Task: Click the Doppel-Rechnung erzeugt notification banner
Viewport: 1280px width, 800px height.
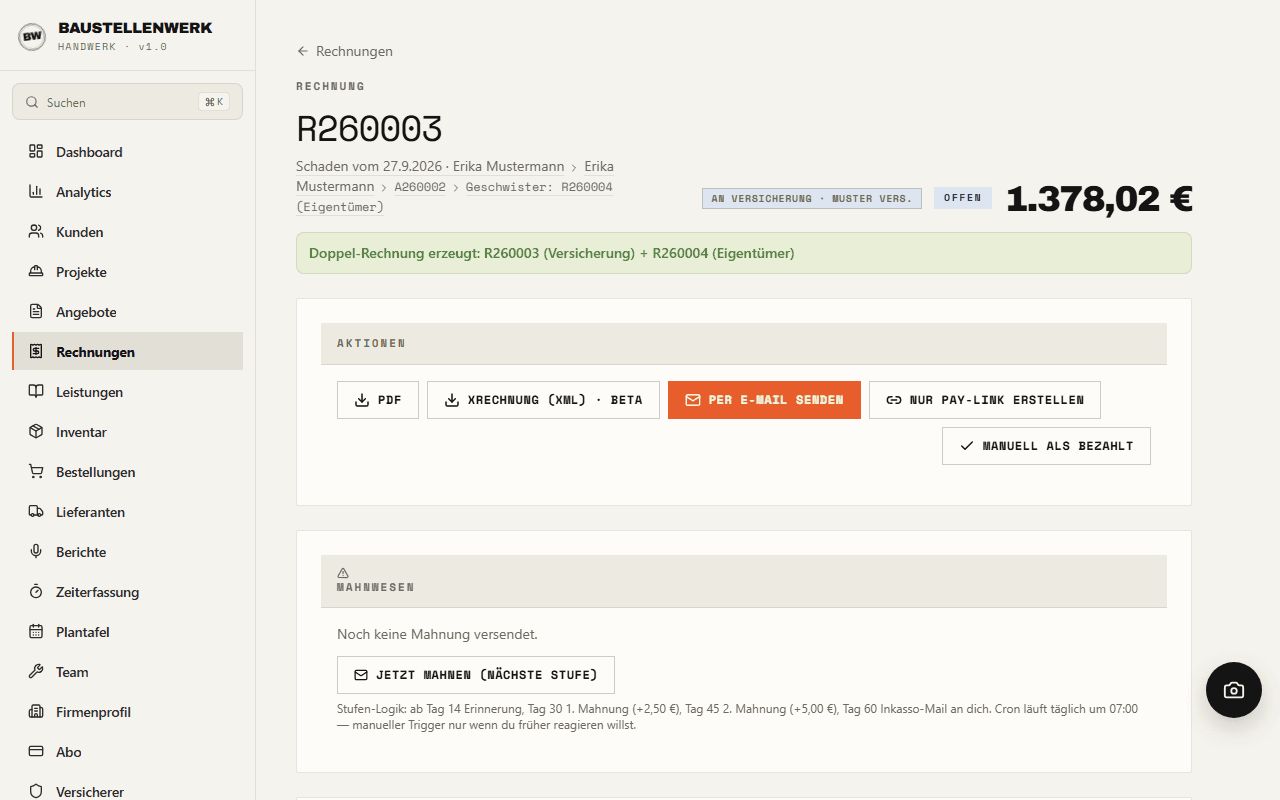Action: click(744, 253)
